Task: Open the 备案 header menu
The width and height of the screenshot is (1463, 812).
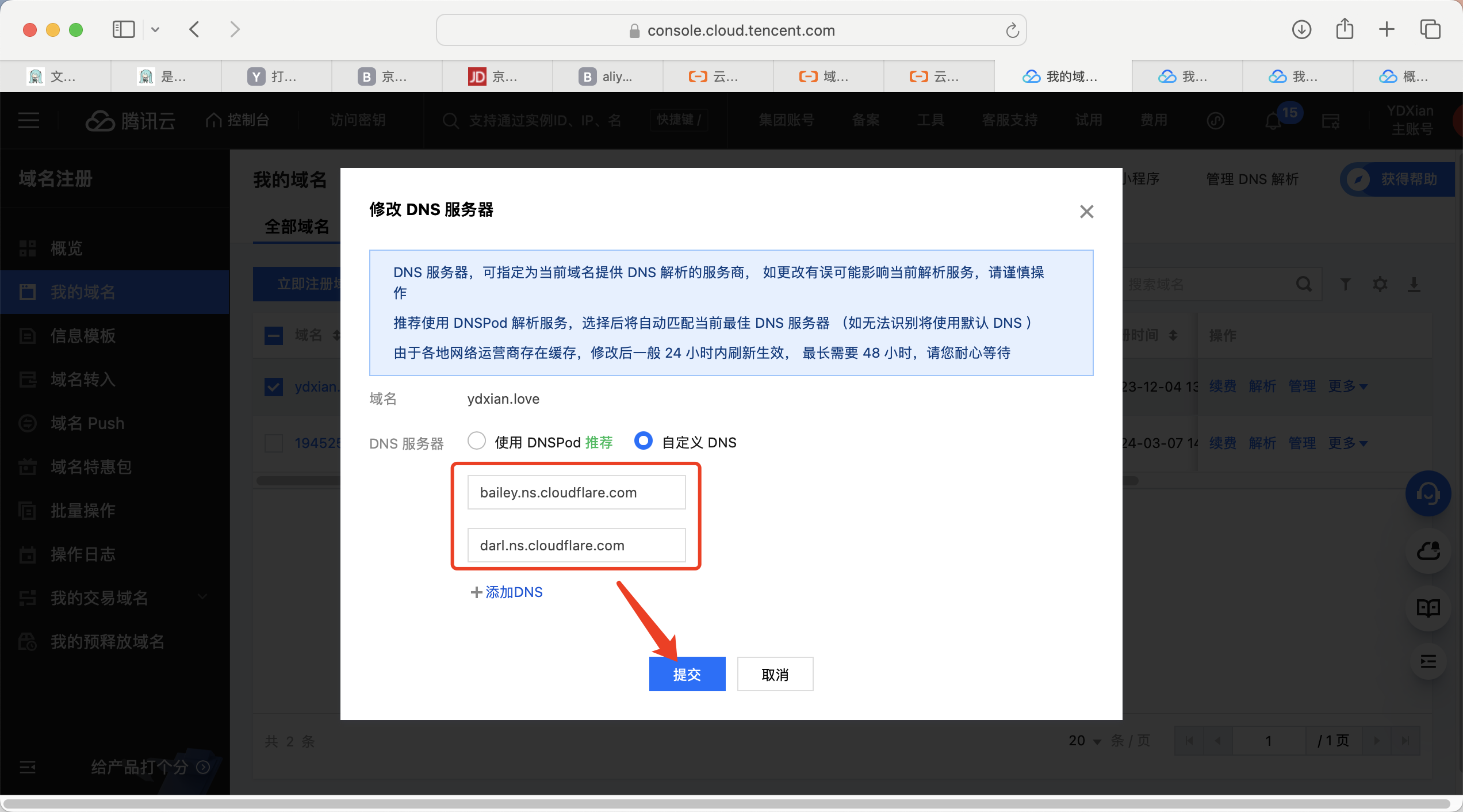Action: point(866,120)
